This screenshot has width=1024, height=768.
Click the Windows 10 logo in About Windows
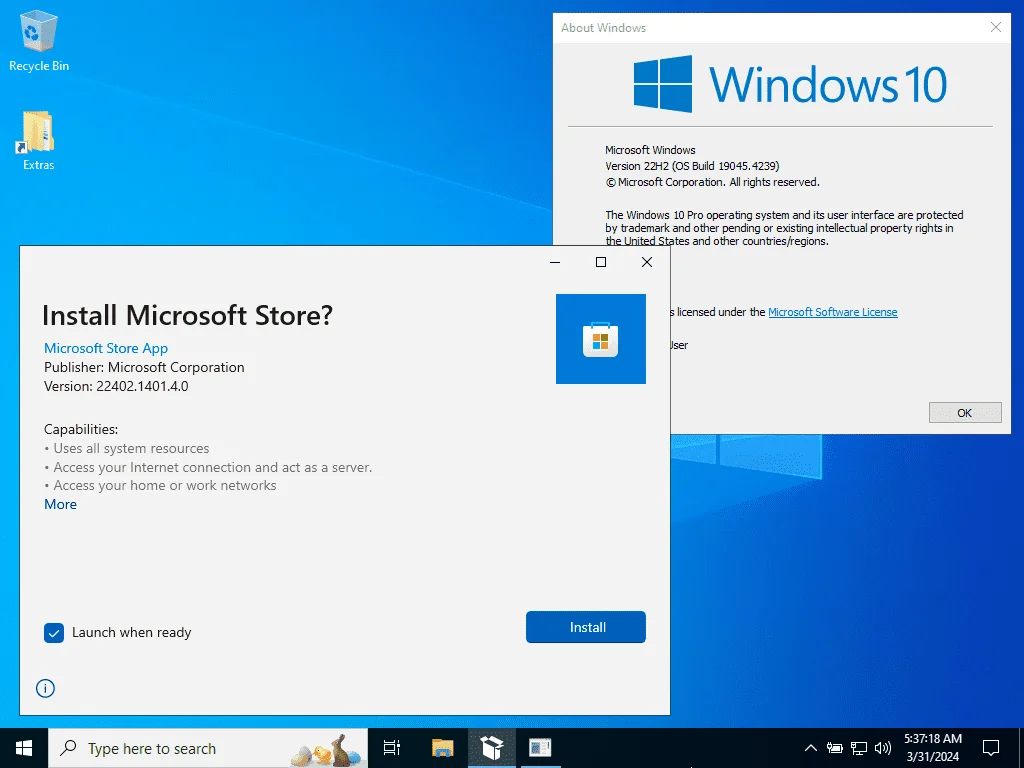(790, 84)
